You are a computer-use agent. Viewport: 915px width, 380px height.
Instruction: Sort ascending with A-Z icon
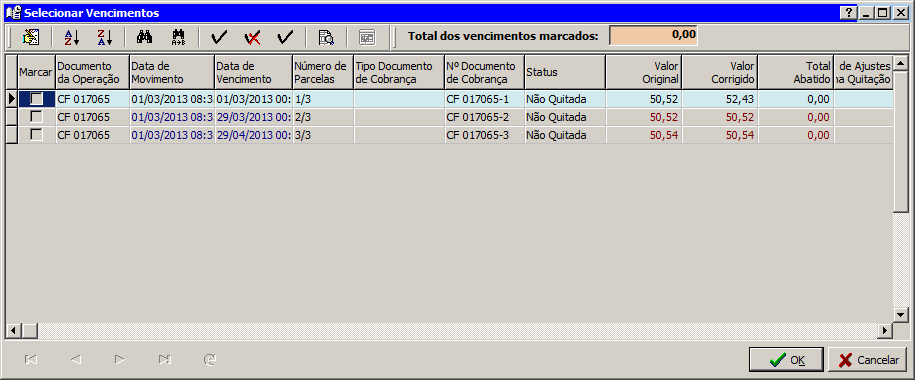pos(71,38)
